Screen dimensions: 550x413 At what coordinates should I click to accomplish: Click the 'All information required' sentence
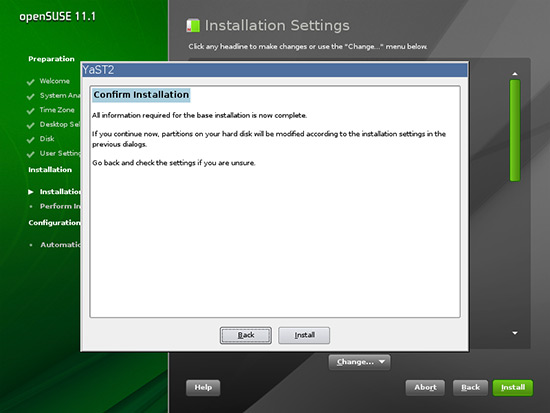pyautogui.click(x=199, y=115)
